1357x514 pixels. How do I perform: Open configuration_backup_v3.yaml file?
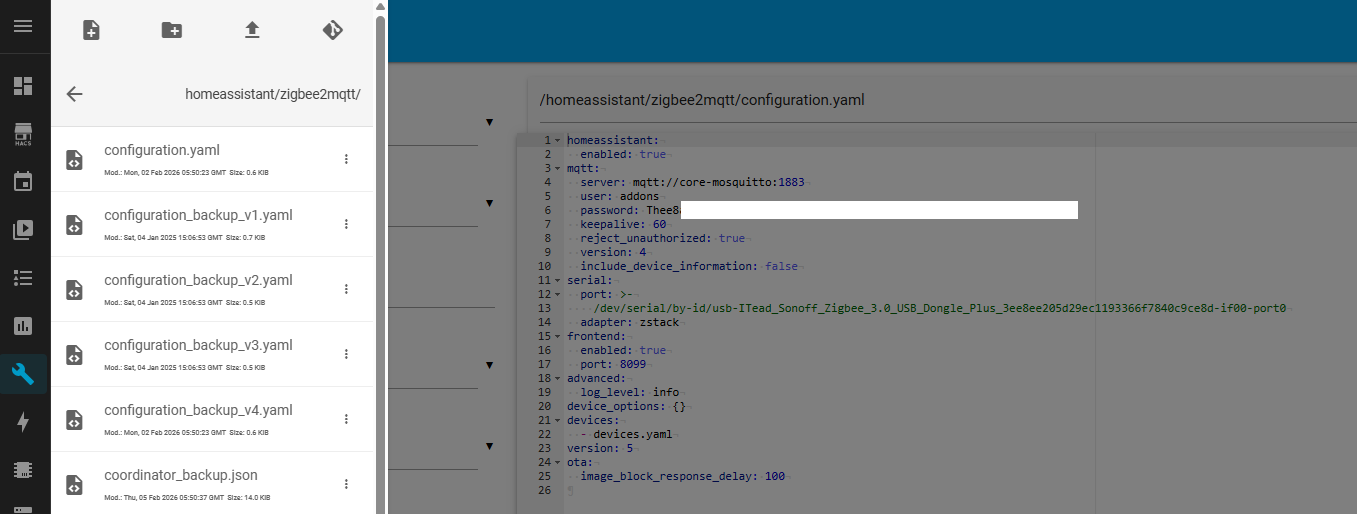tap(198, 346)
